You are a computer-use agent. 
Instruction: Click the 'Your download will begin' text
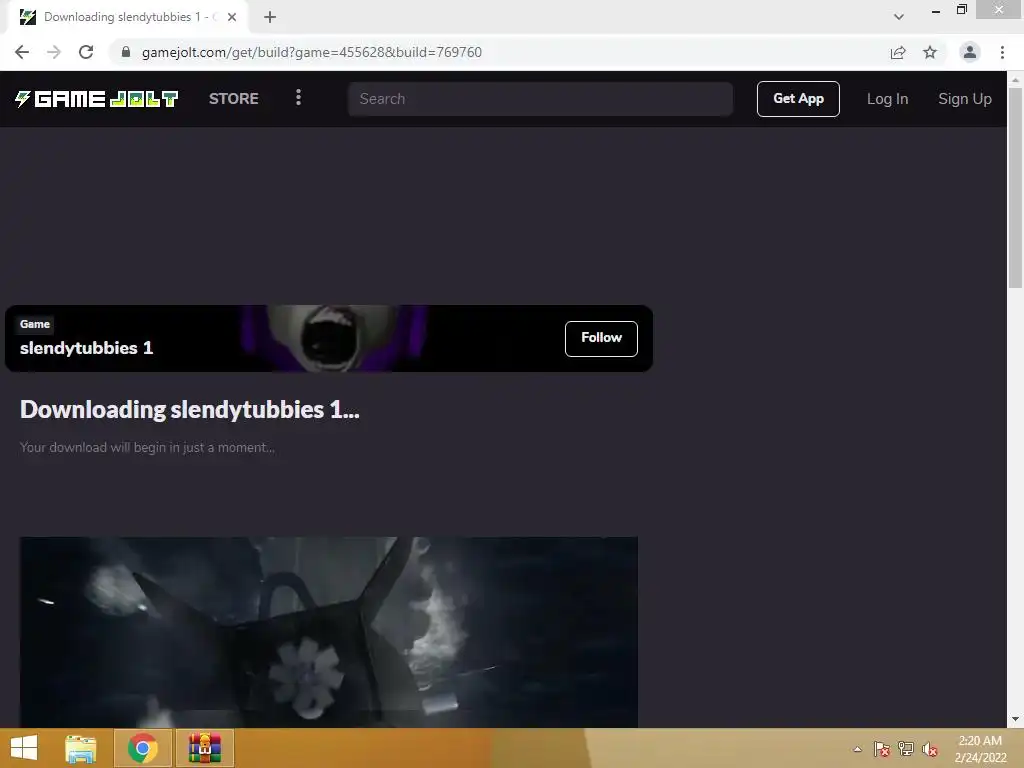147,447
